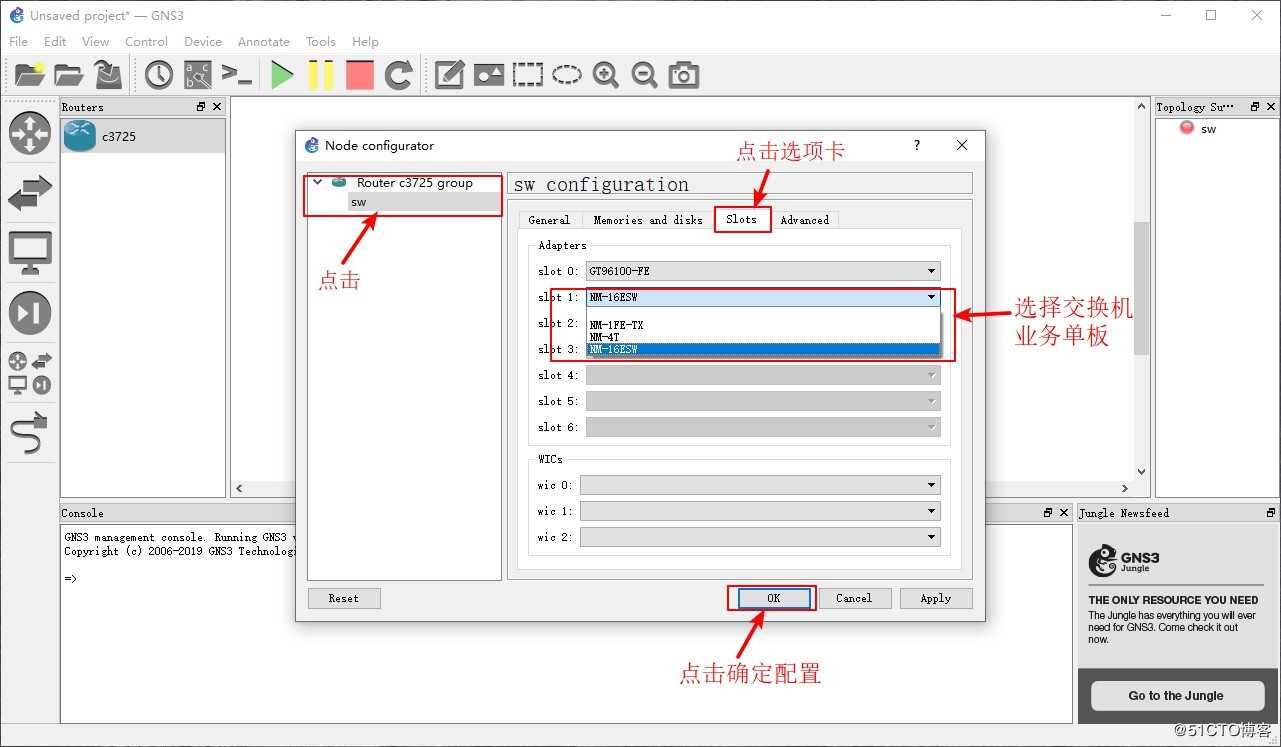This screenshot has width=1281, height=747.
Task: Click Go to the Jungle button
Action: pyautogui.click(x=1175, y=695)
